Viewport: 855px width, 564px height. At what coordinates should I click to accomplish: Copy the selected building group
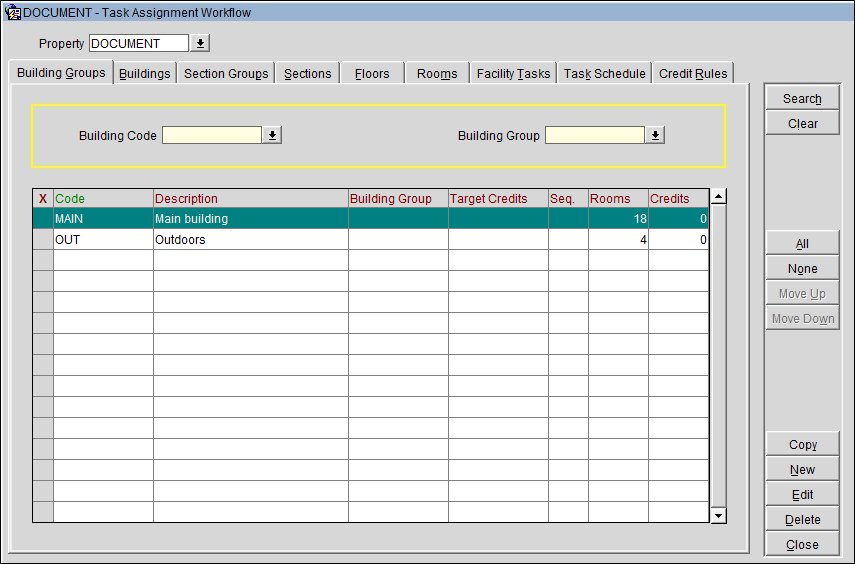click(802, 445)
